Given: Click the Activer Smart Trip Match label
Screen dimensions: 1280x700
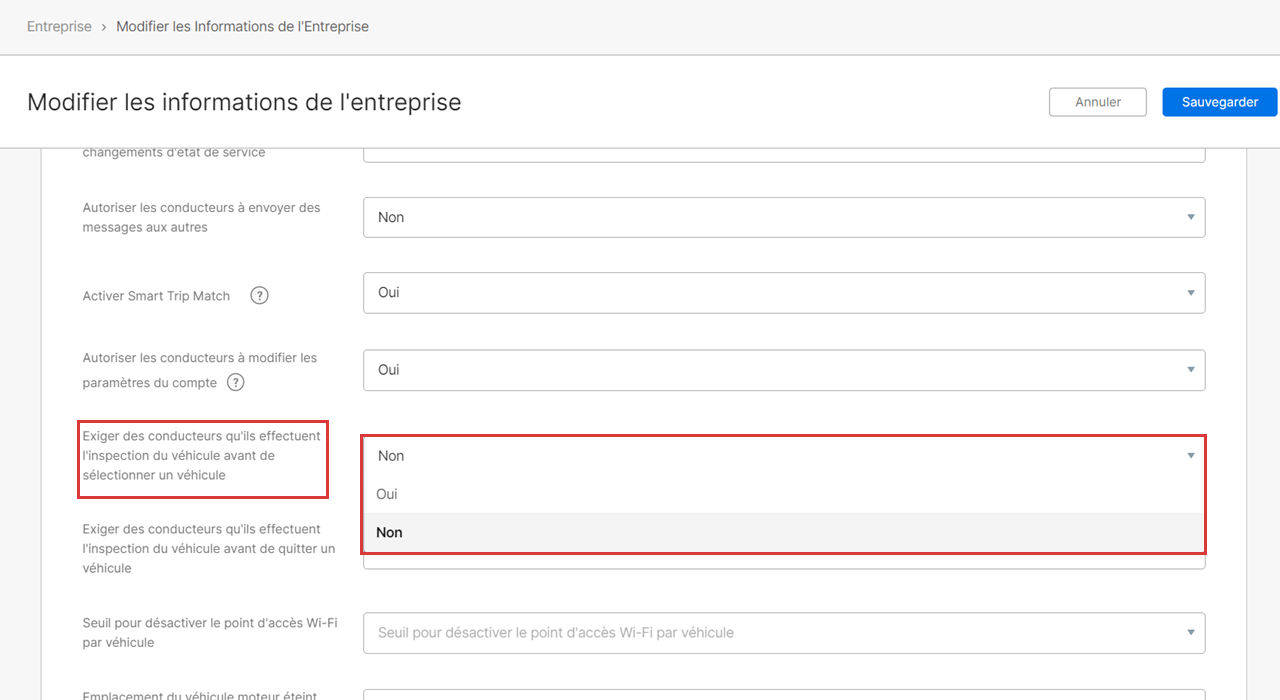Looking at the screenshot, I should (156, 296).
